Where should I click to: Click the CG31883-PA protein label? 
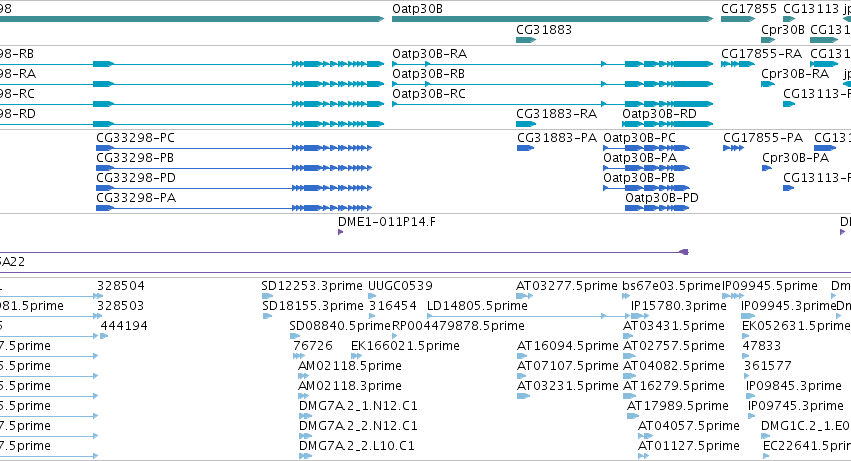point(557,138)
